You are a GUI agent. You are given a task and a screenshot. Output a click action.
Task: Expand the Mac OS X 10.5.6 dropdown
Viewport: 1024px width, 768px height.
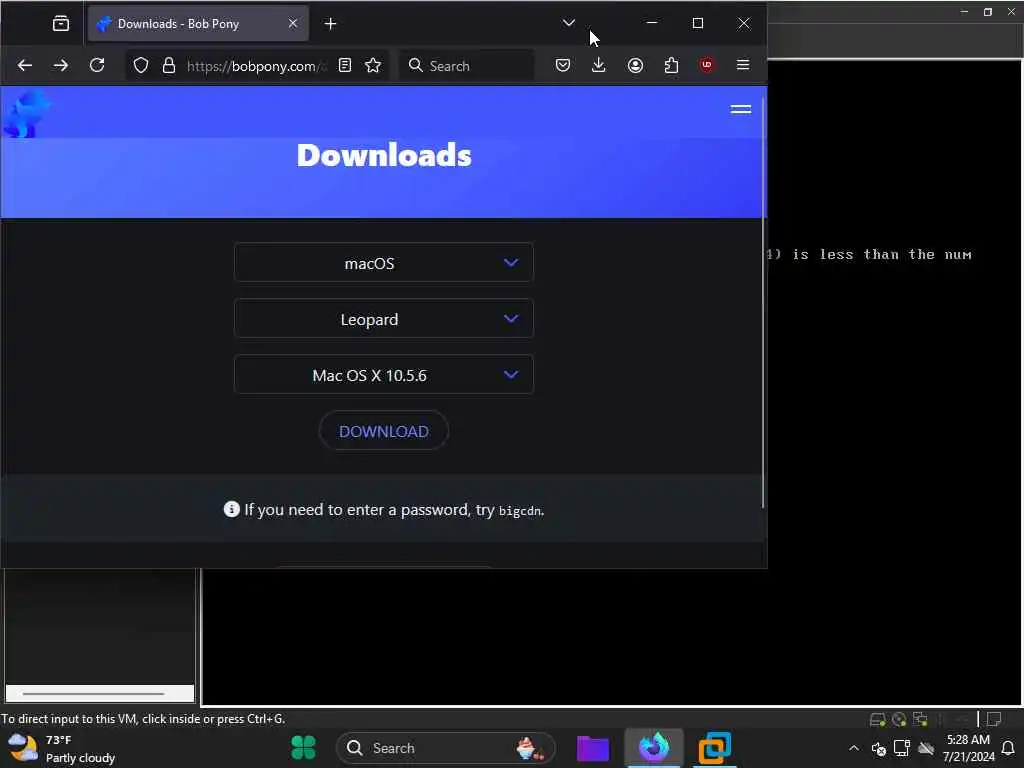pos(383,376)
